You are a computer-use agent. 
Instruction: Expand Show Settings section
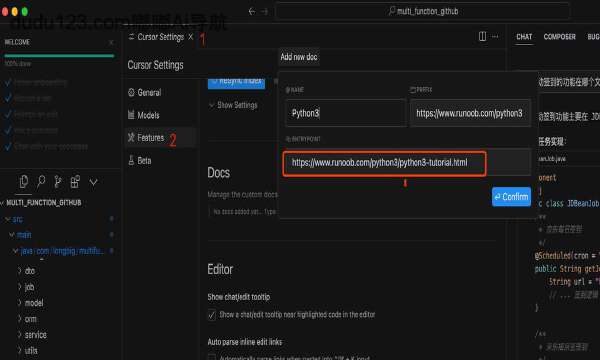233,105
